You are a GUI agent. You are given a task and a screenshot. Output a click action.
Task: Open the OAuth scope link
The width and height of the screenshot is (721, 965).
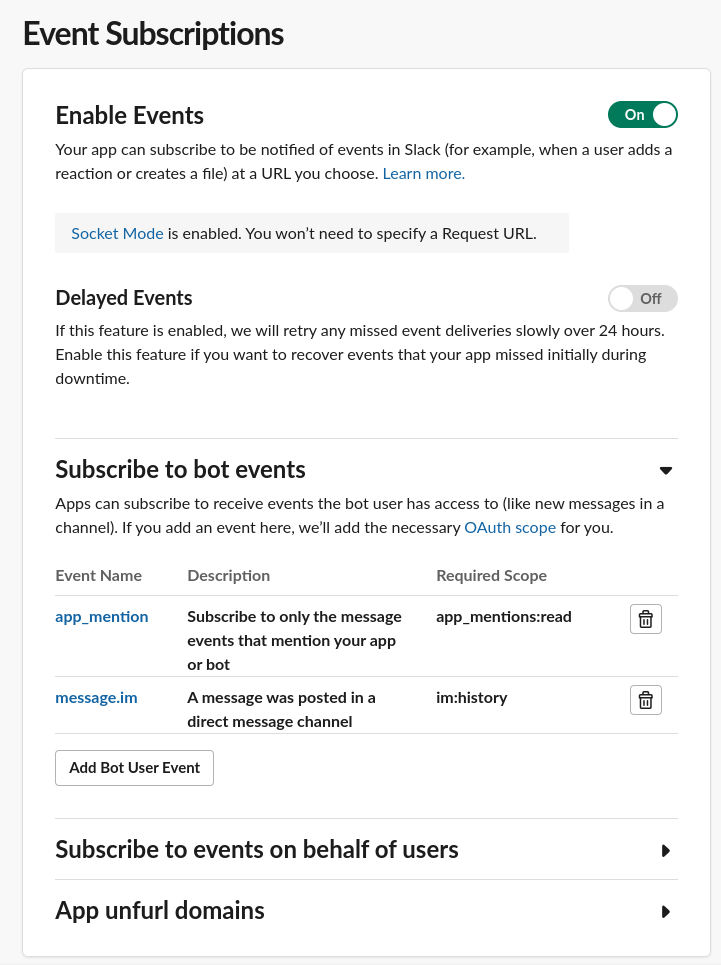[510, 528]
